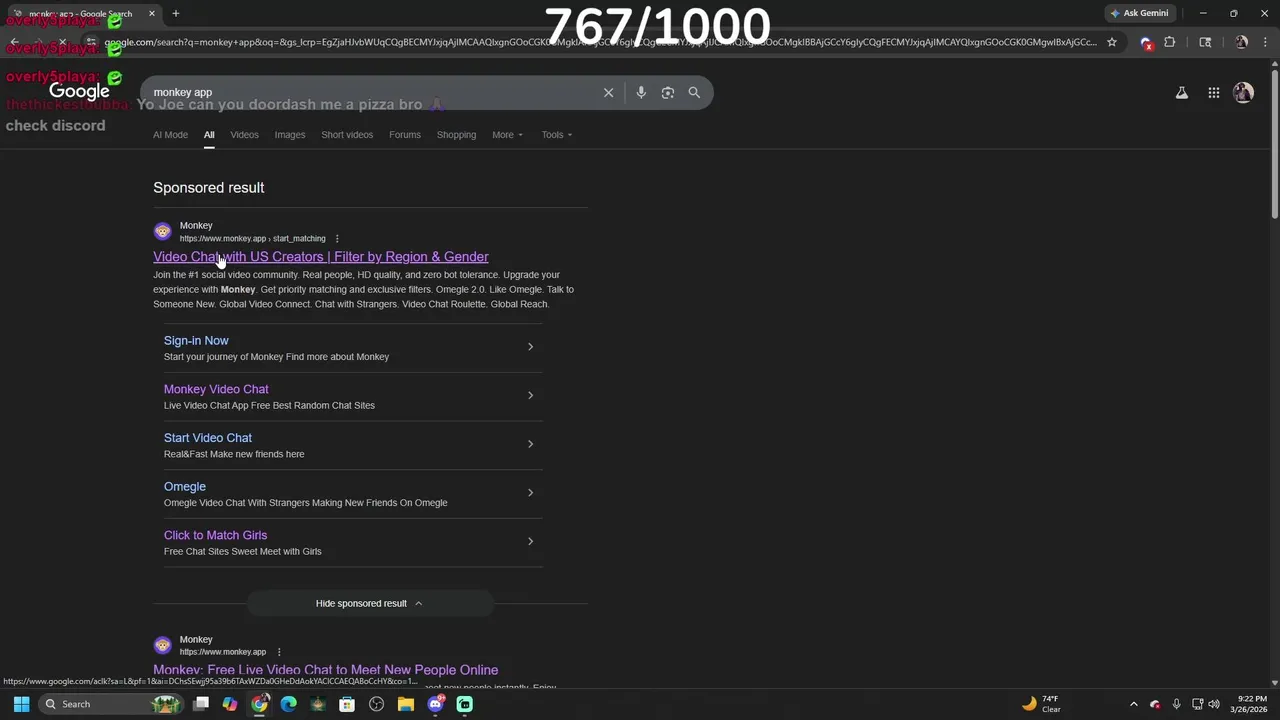The height and width of the screenshot is (720, 1280).
Task: Open volume control in system tray
Action: tap(1214, 704)
